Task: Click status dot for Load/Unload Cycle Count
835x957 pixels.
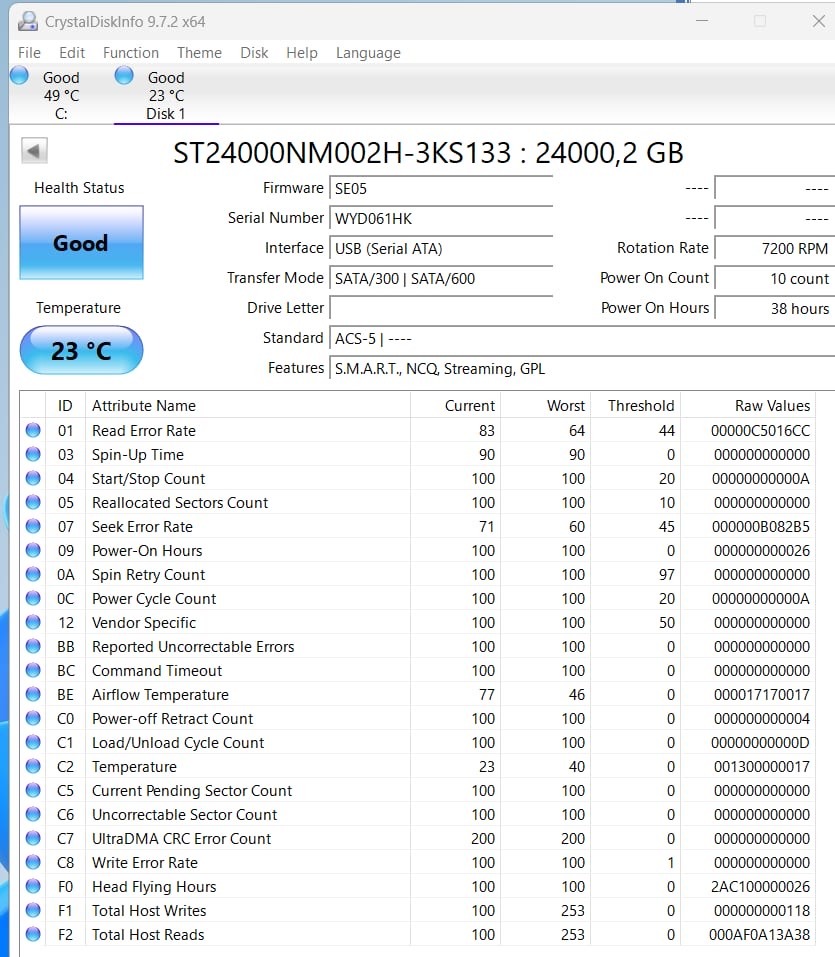Action: (x=33, y=742)
